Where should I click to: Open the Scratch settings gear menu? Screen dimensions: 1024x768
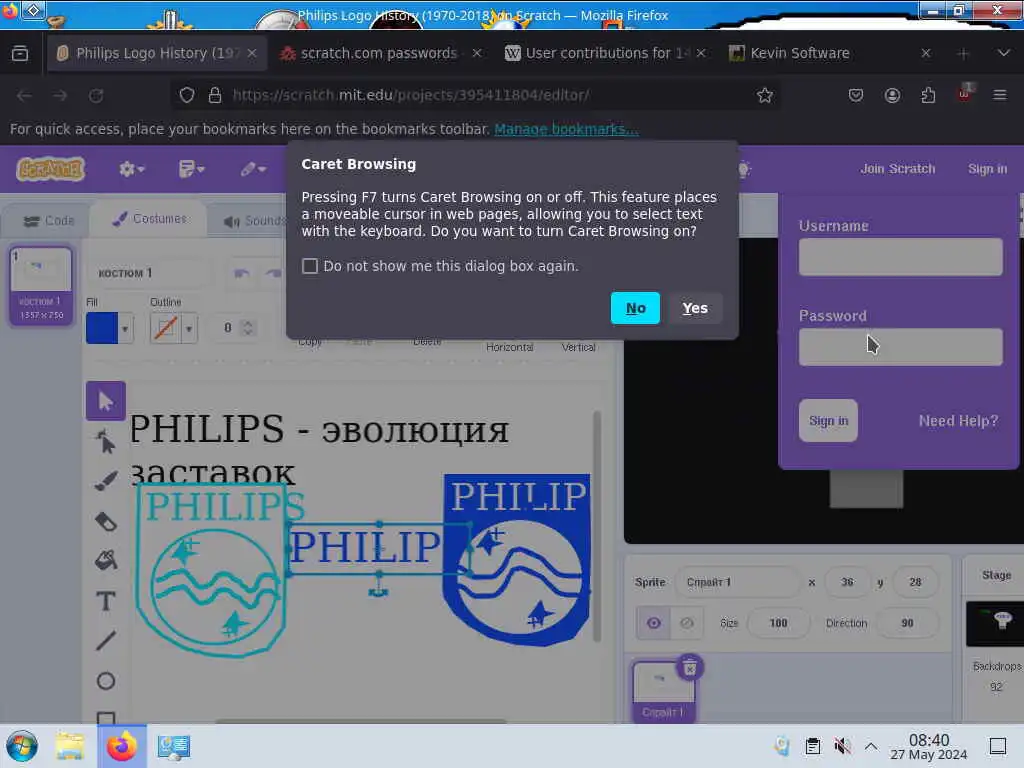(131, 169)
